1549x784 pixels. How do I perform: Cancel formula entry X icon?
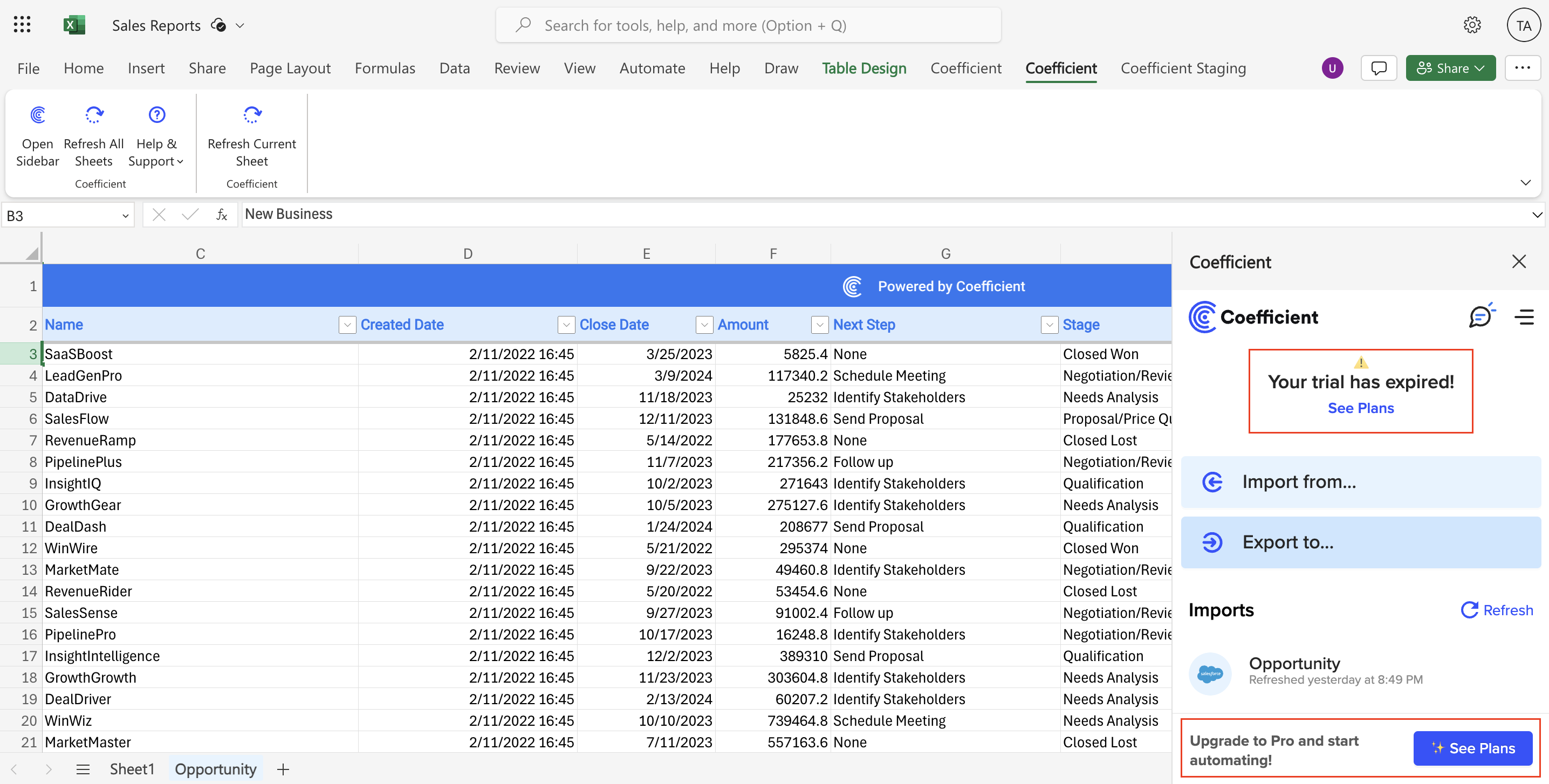pyautogui.click(x=159, y=215)
